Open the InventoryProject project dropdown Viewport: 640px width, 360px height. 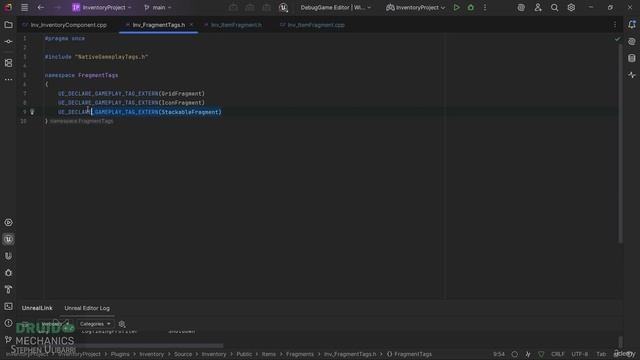point(102,7)
